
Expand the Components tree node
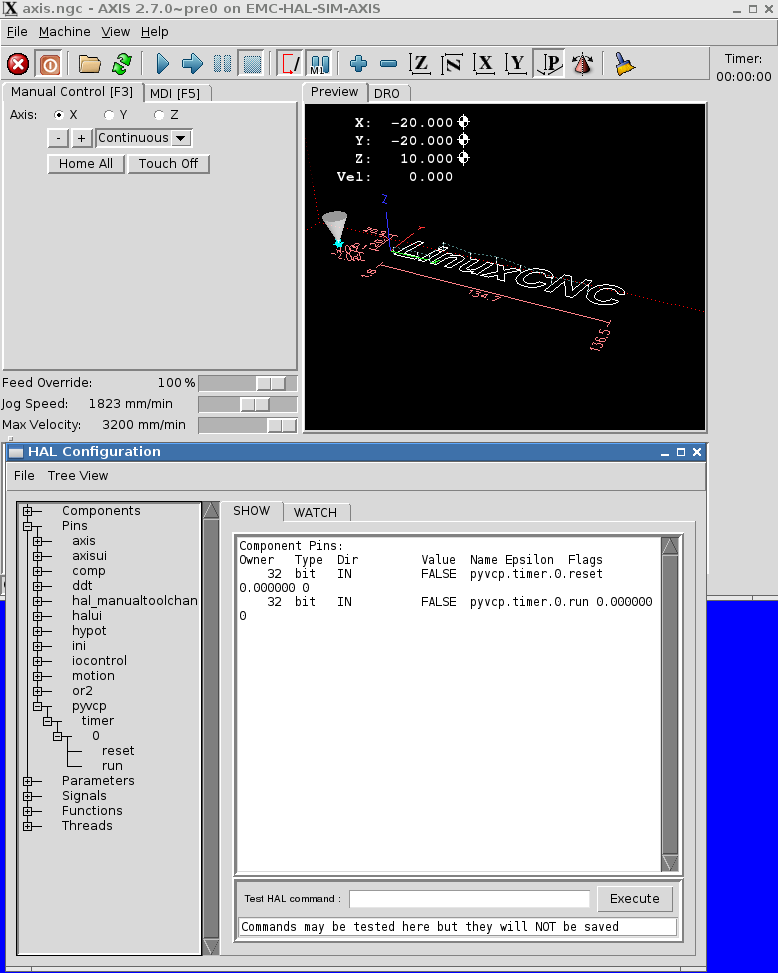(27, 511)
